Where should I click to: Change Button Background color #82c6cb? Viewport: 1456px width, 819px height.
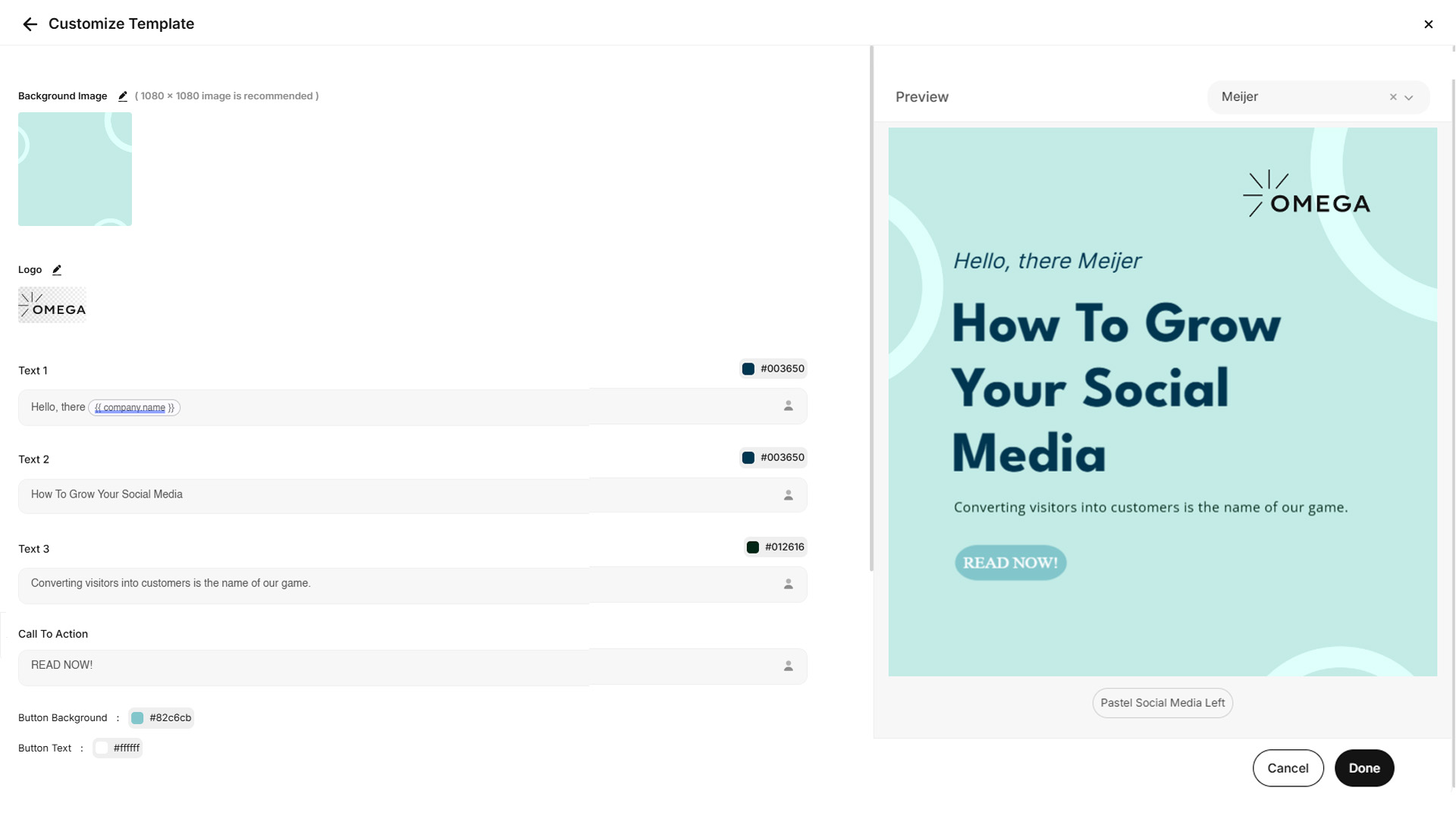pyautogui.click(x=161, y=717)
